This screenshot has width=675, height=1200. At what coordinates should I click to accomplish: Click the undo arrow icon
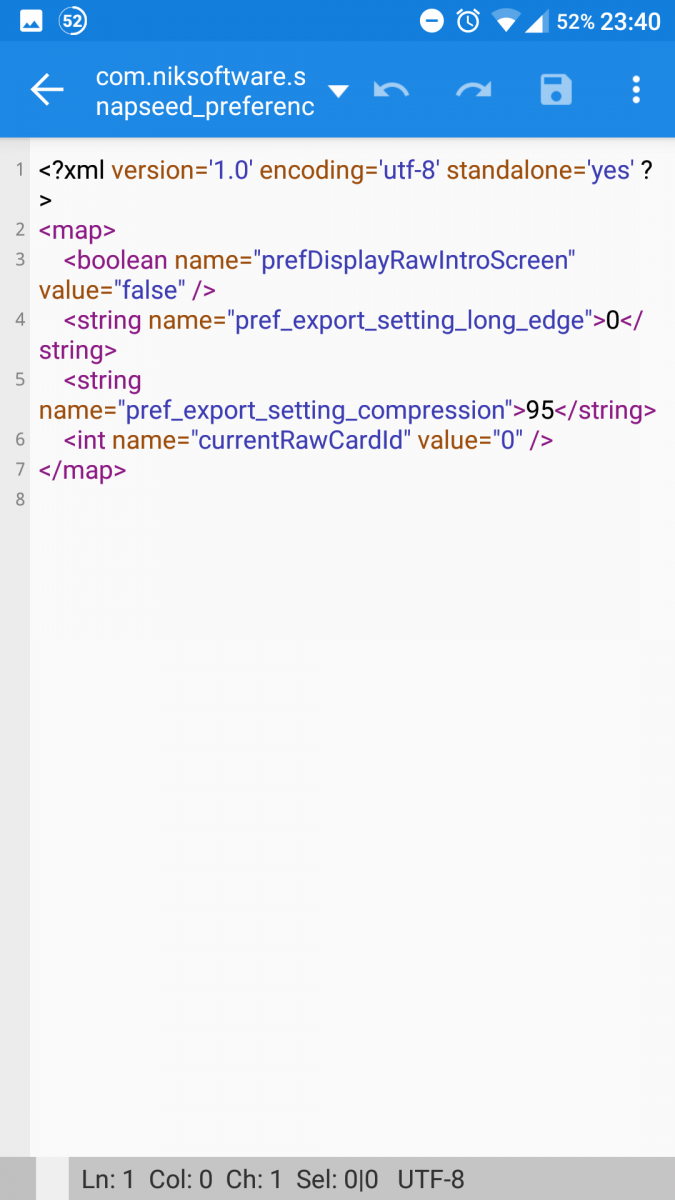pyautogui.click(x=391, y=90)
